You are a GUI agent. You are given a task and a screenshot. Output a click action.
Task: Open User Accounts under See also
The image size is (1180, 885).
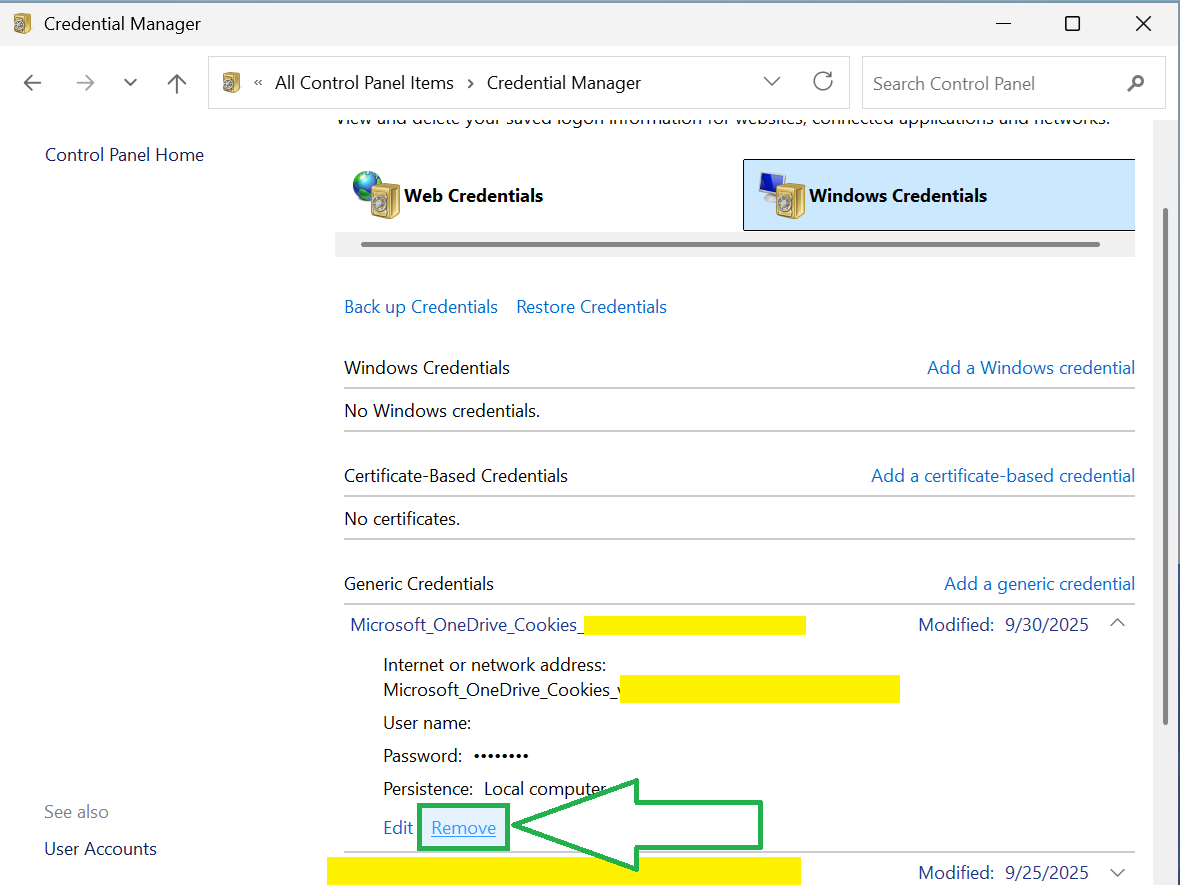100,849
